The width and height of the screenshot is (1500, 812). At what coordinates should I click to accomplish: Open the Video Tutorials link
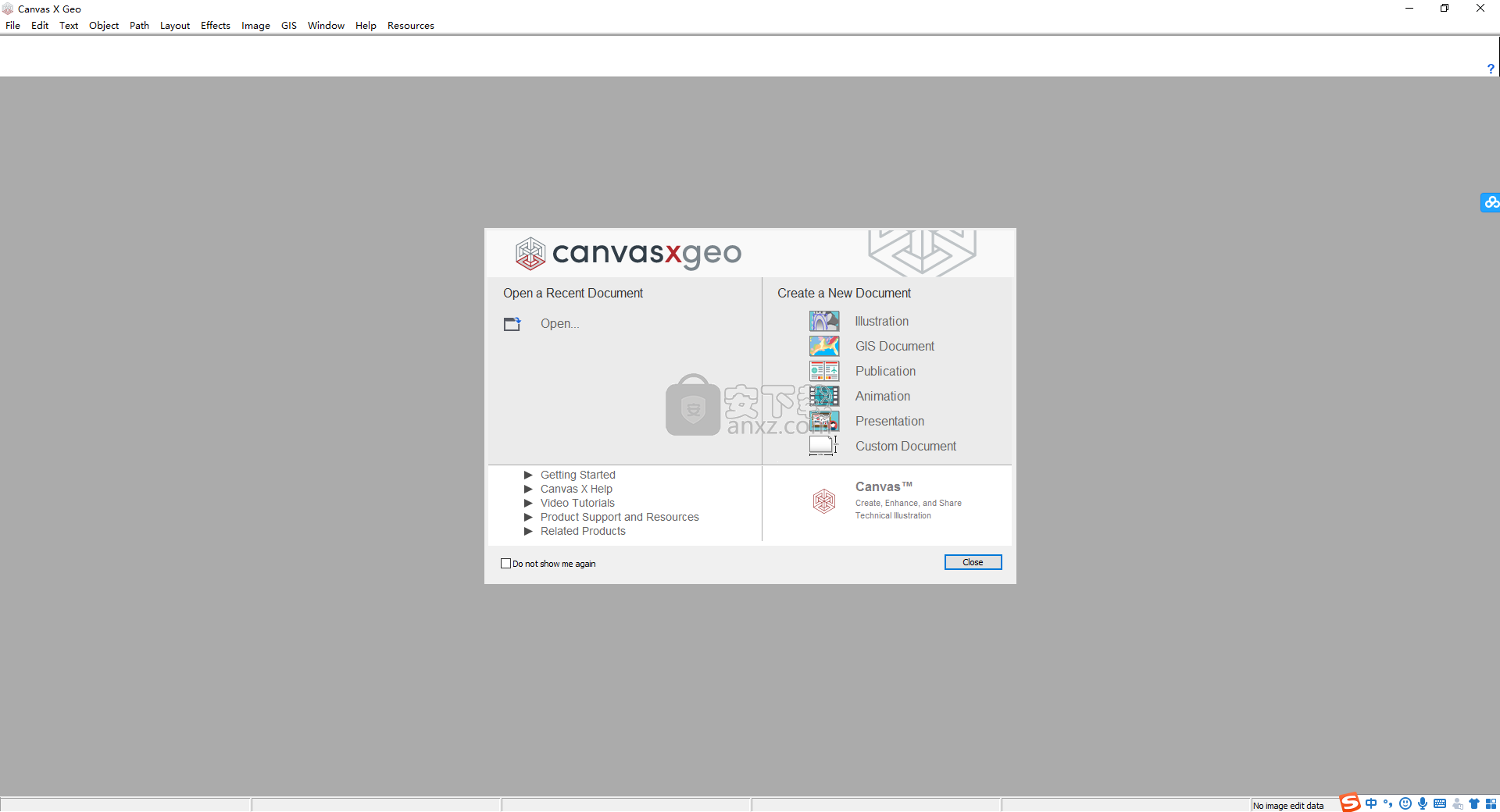click(x=577, y=503)
